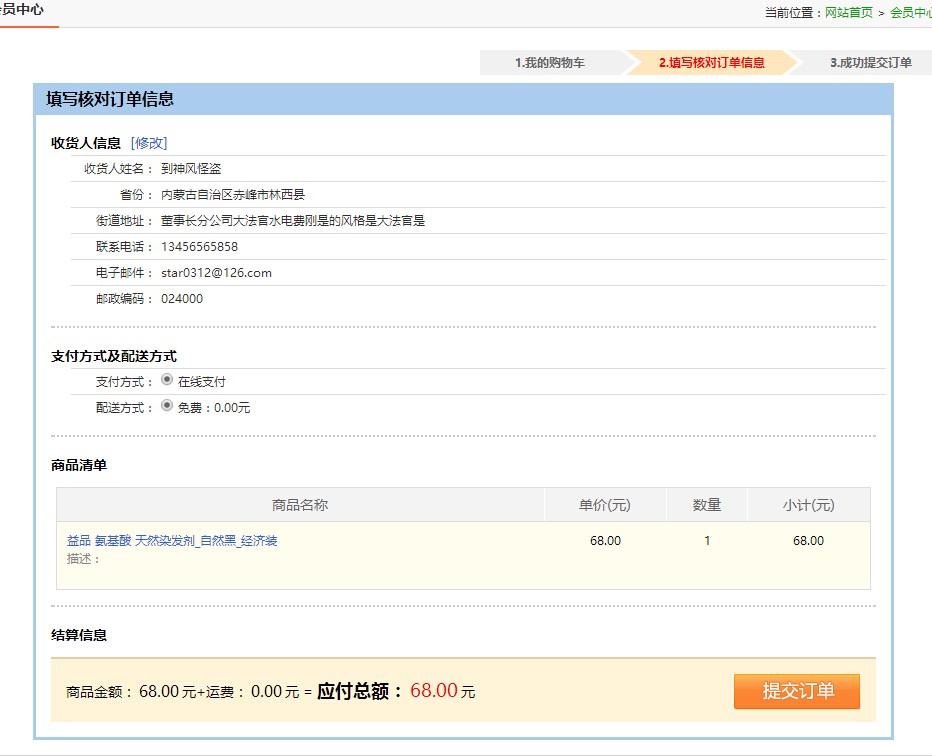Click the 收货人信息 section heading
Image resolution: width=932 pixels, height=756 pixels.
pyautogui.click(x=86, y=143)
